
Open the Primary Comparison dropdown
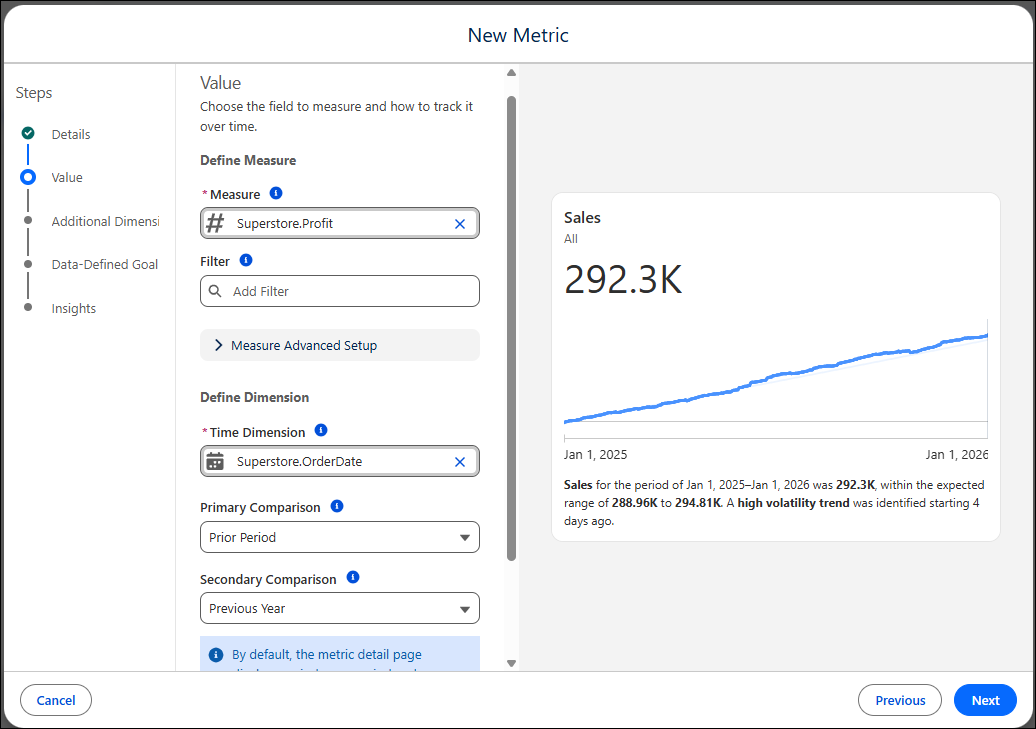click(340, 537)
